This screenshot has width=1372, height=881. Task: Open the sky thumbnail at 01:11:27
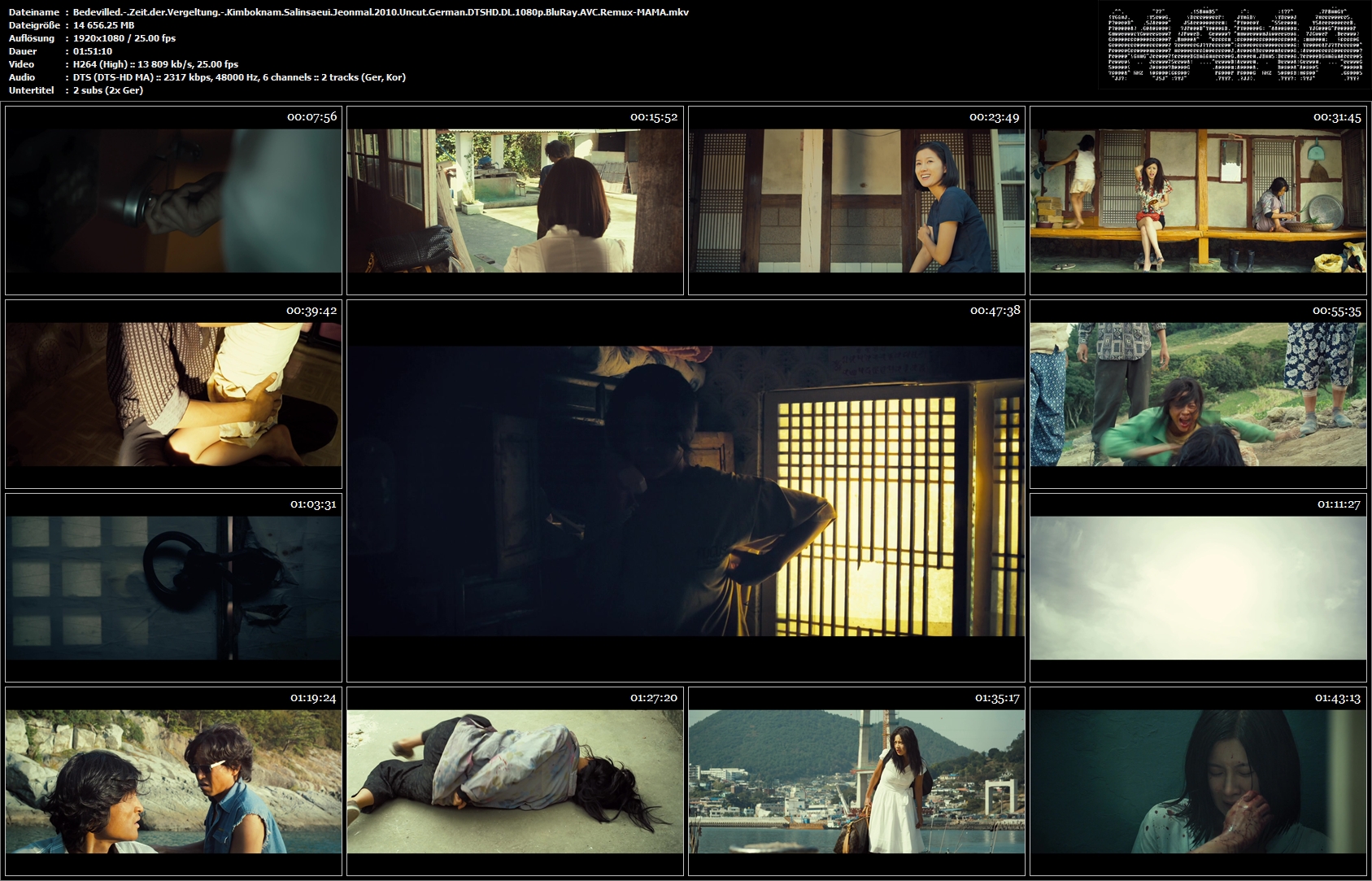click(x=1198, y=587)
